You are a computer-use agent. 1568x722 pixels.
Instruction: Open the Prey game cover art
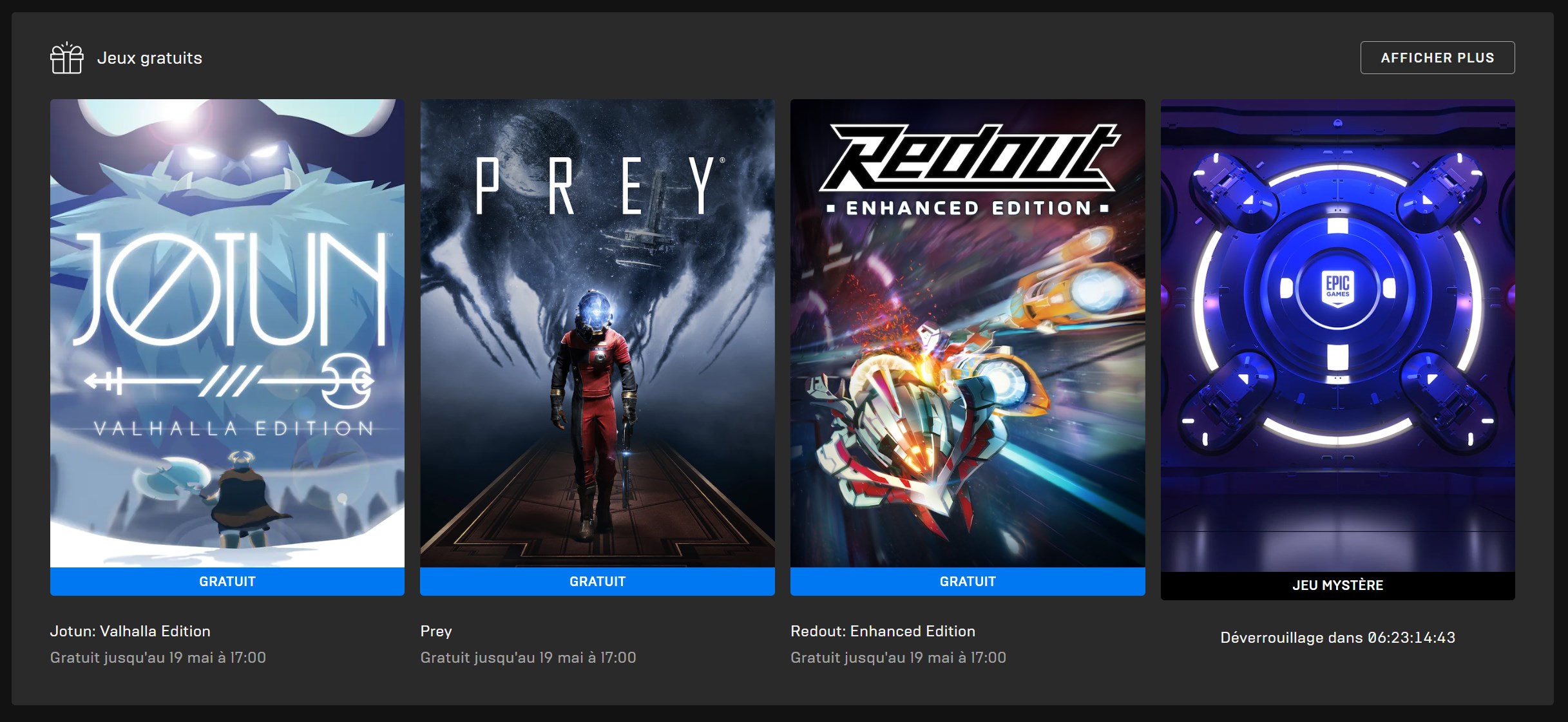tap(597, 333)
